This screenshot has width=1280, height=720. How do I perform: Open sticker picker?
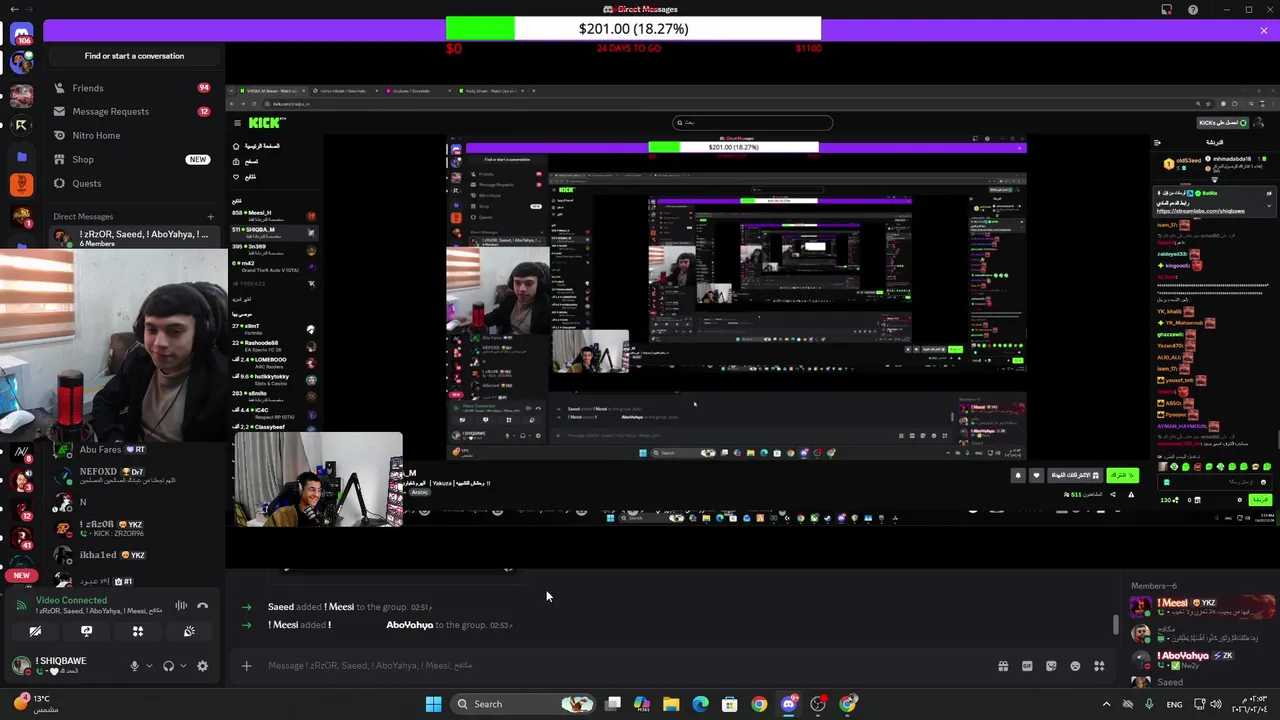(1051, 666)
